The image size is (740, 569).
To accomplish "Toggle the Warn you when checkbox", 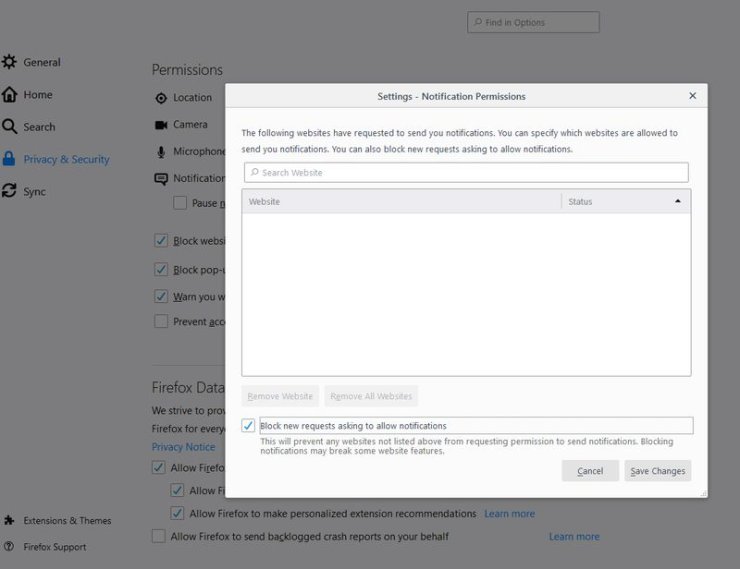I will click(x=161, y=296).
